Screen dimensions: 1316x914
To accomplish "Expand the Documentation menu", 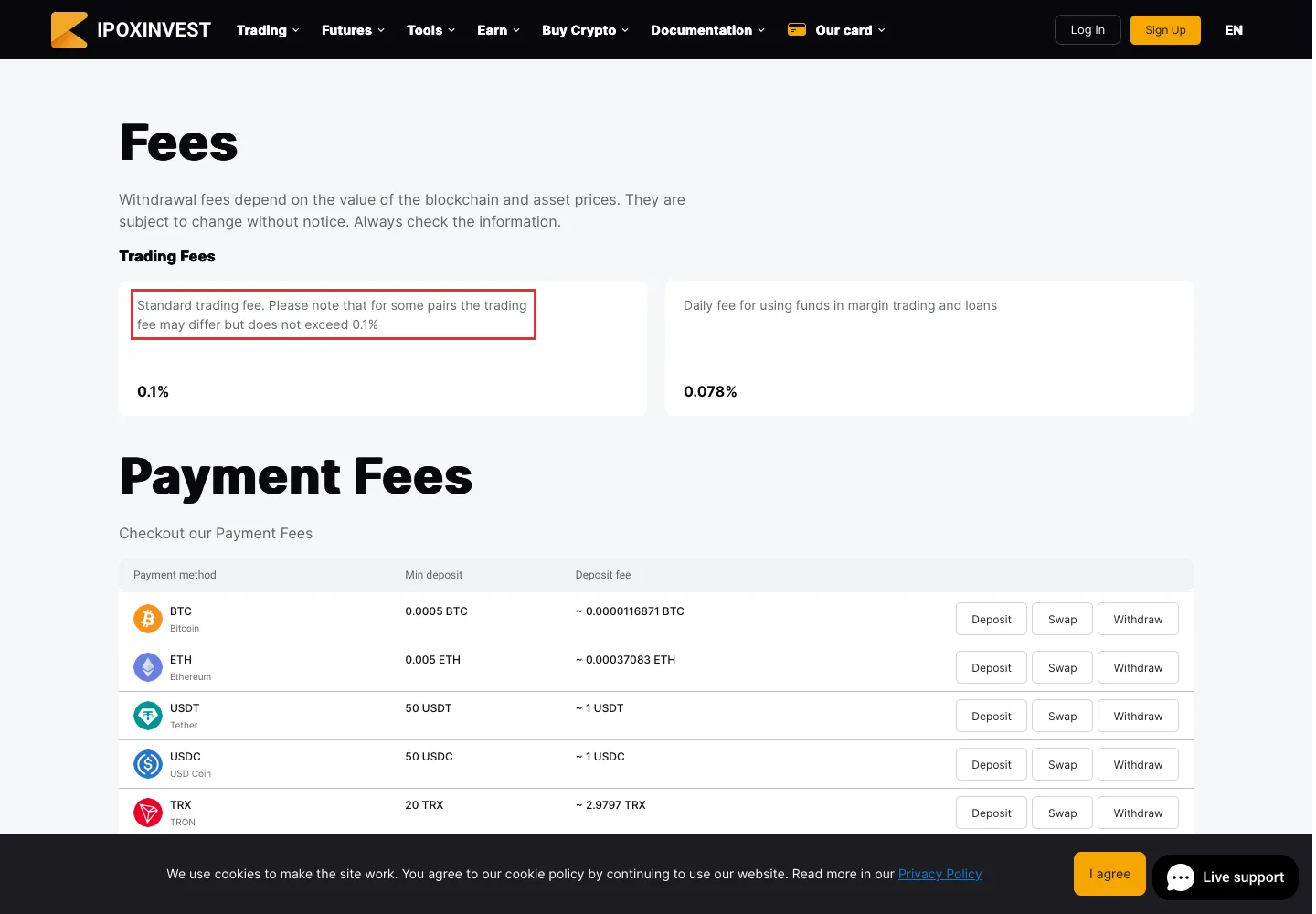I will tap(707, 30).
